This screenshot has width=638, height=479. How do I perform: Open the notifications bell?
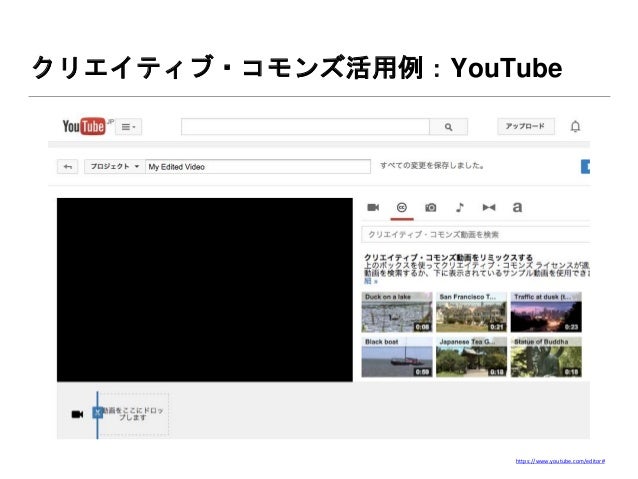pos(575,127)
